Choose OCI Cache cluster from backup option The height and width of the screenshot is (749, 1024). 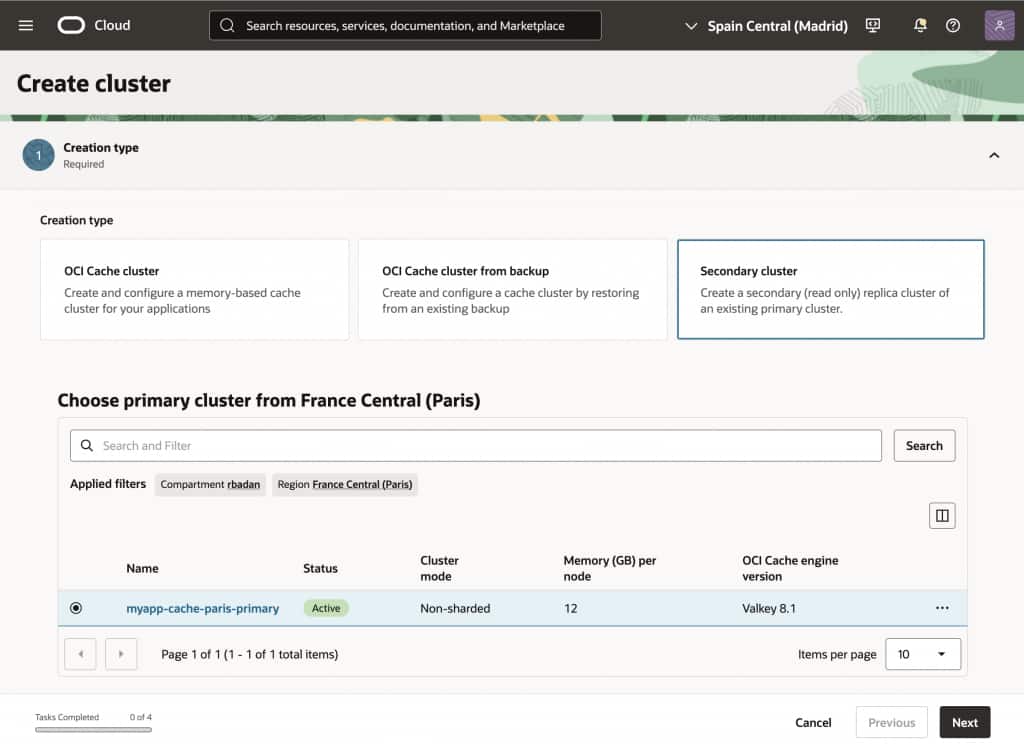tap(513, 289)
